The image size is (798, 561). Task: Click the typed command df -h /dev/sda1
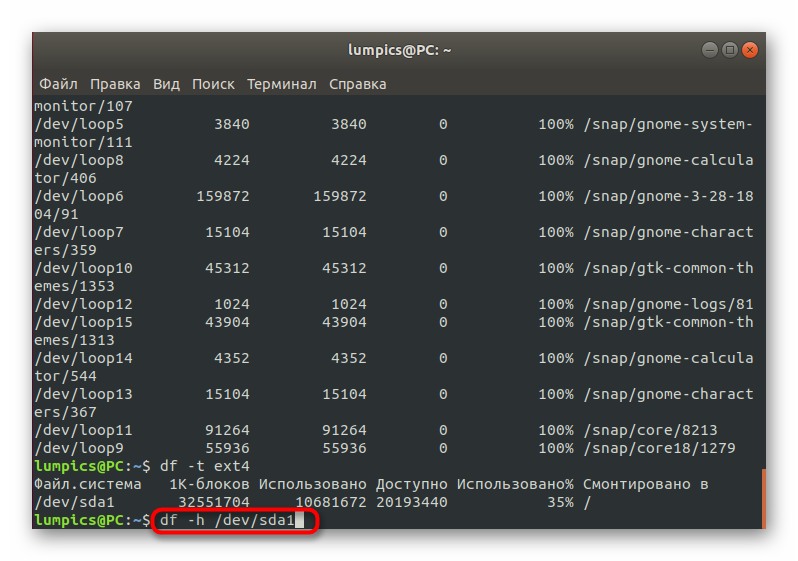(x=227, y=520)
